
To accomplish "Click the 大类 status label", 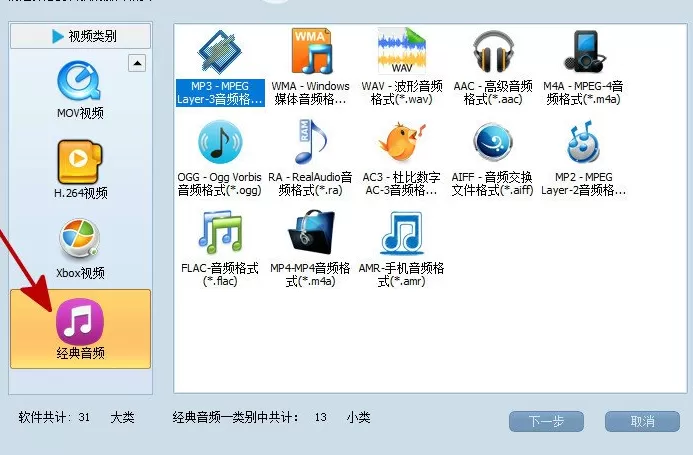I will tap(122, 417).
